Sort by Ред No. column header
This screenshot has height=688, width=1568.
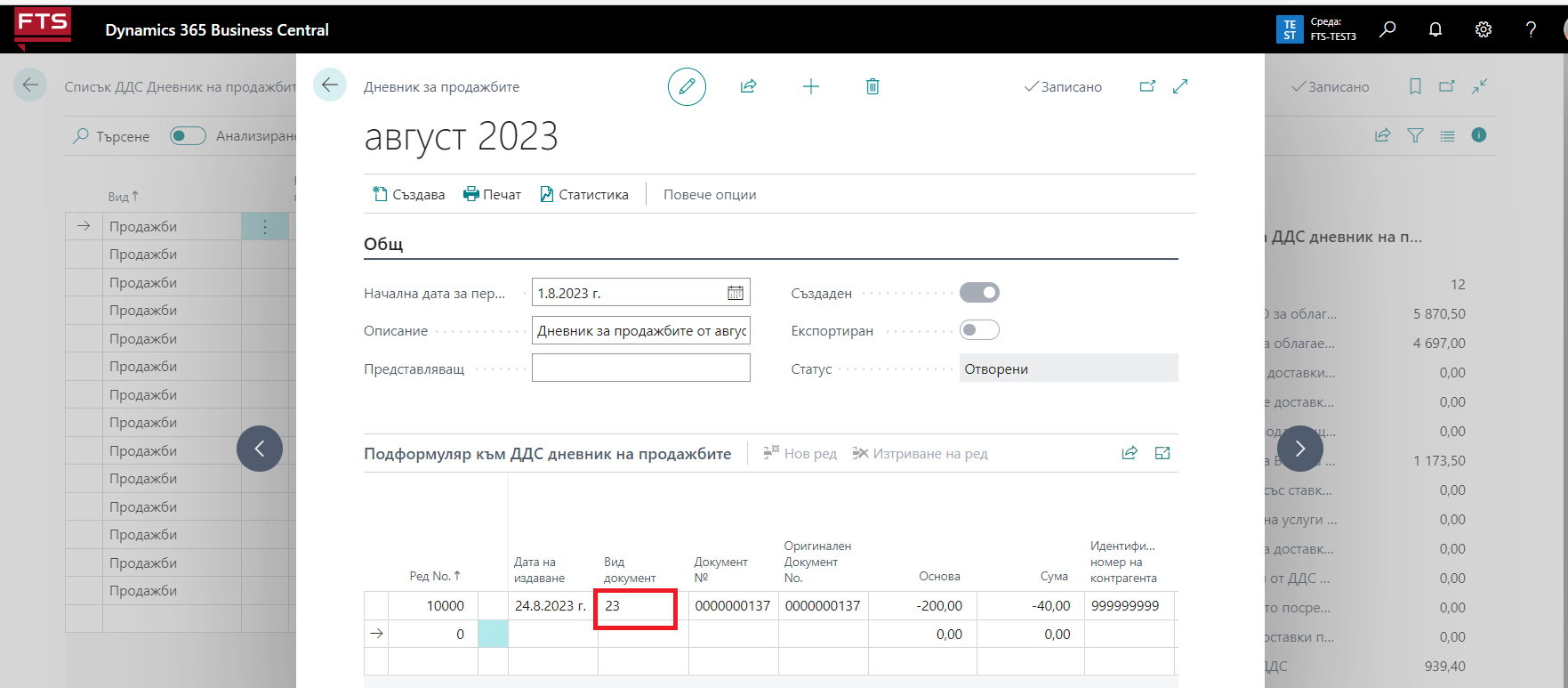(435, 576)
